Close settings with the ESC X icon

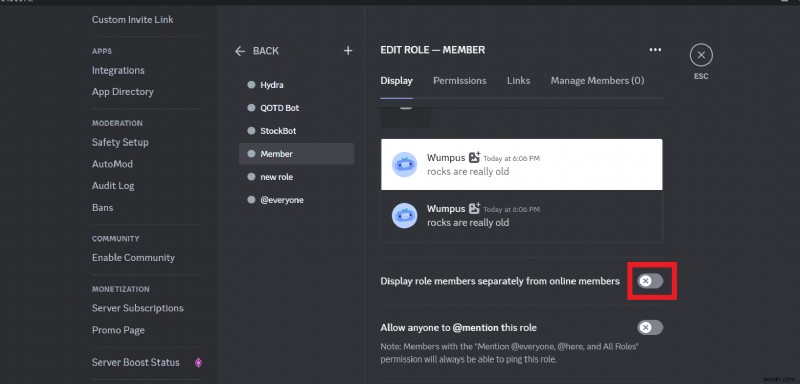(701, 55)
